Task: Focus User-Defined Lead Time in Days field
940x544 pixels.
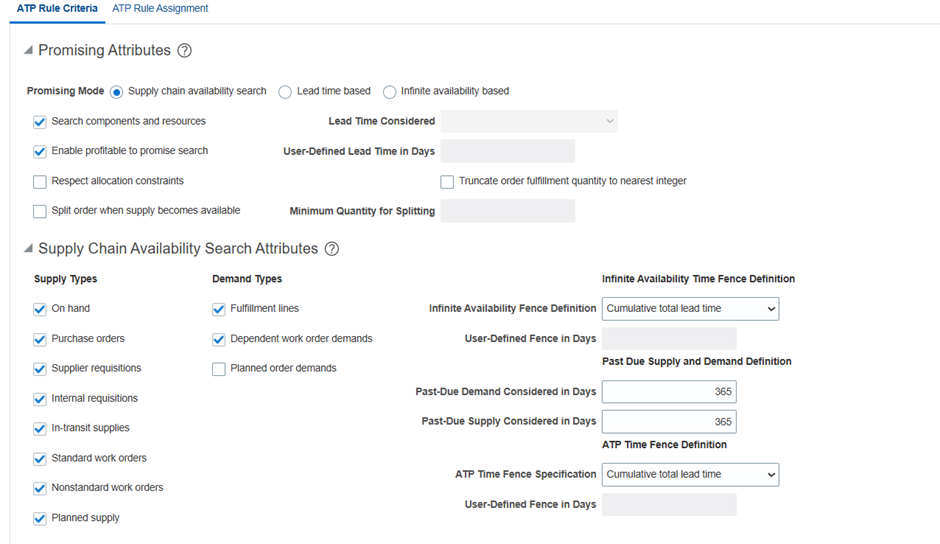Action: pyautogui.click(x=508, y=151)
